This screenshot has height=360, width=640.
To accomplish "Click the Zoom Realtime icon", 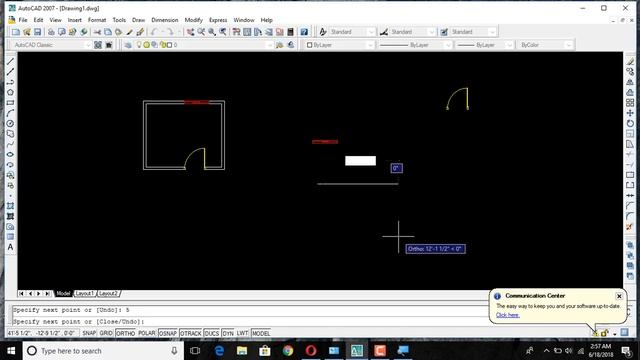I will (x=201, y=32).
